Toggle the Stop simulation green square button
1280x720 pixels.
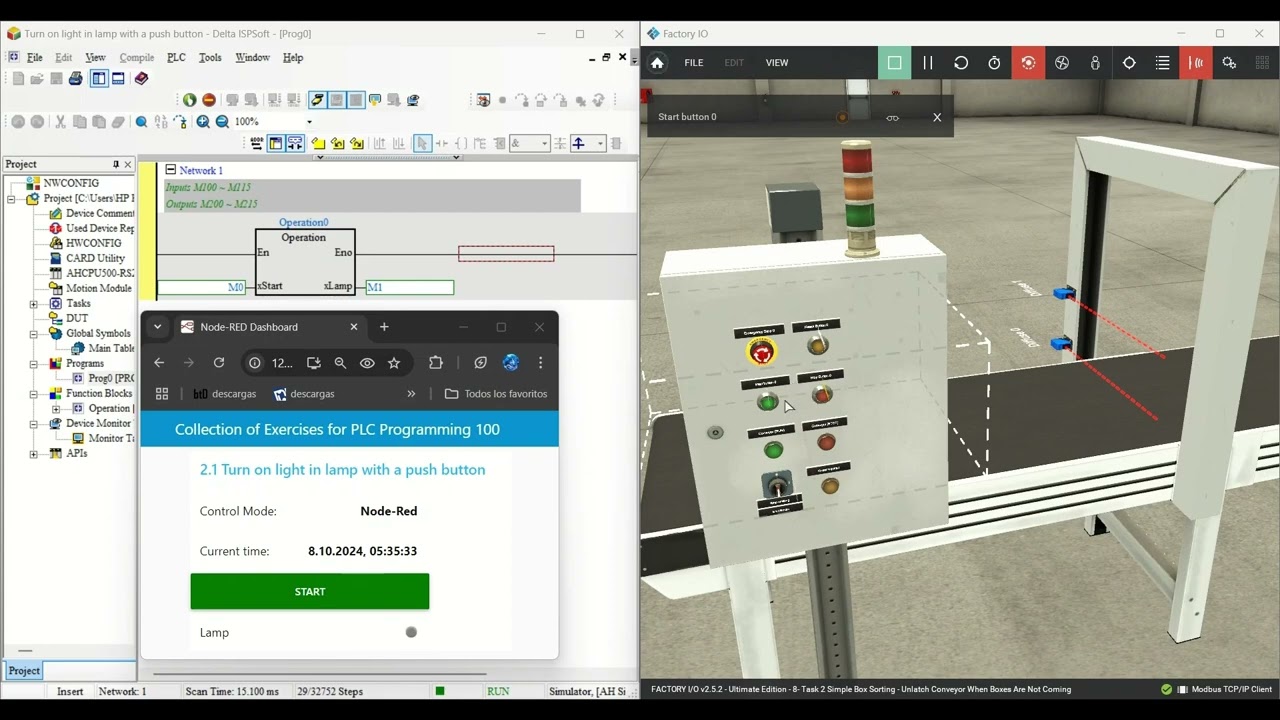point(894,63)
